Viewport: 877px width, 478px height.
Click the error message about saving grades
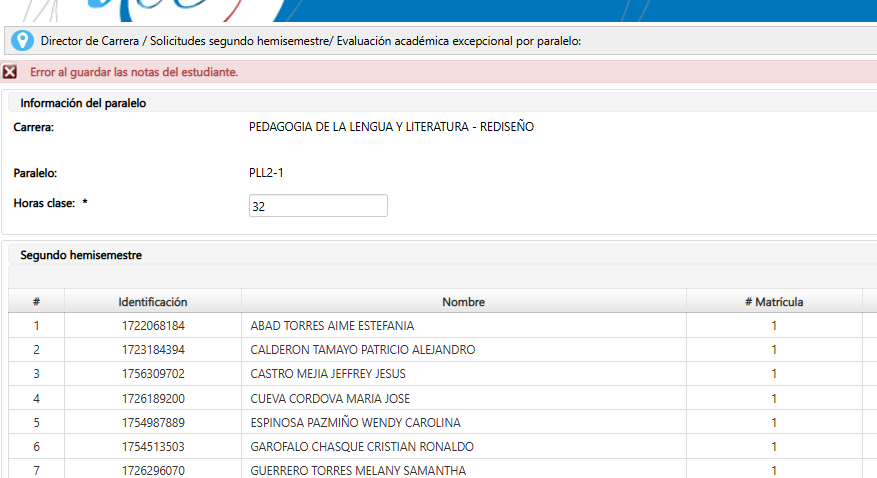tap(134, 72)
